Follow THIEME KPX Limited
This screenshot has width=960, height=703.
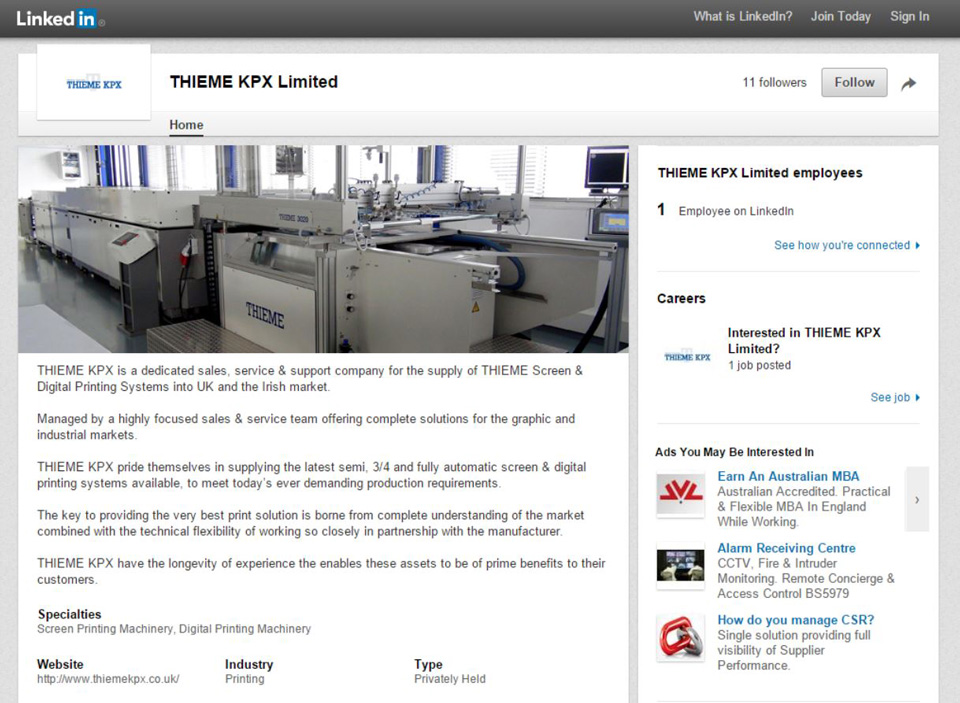coord(854,82)
